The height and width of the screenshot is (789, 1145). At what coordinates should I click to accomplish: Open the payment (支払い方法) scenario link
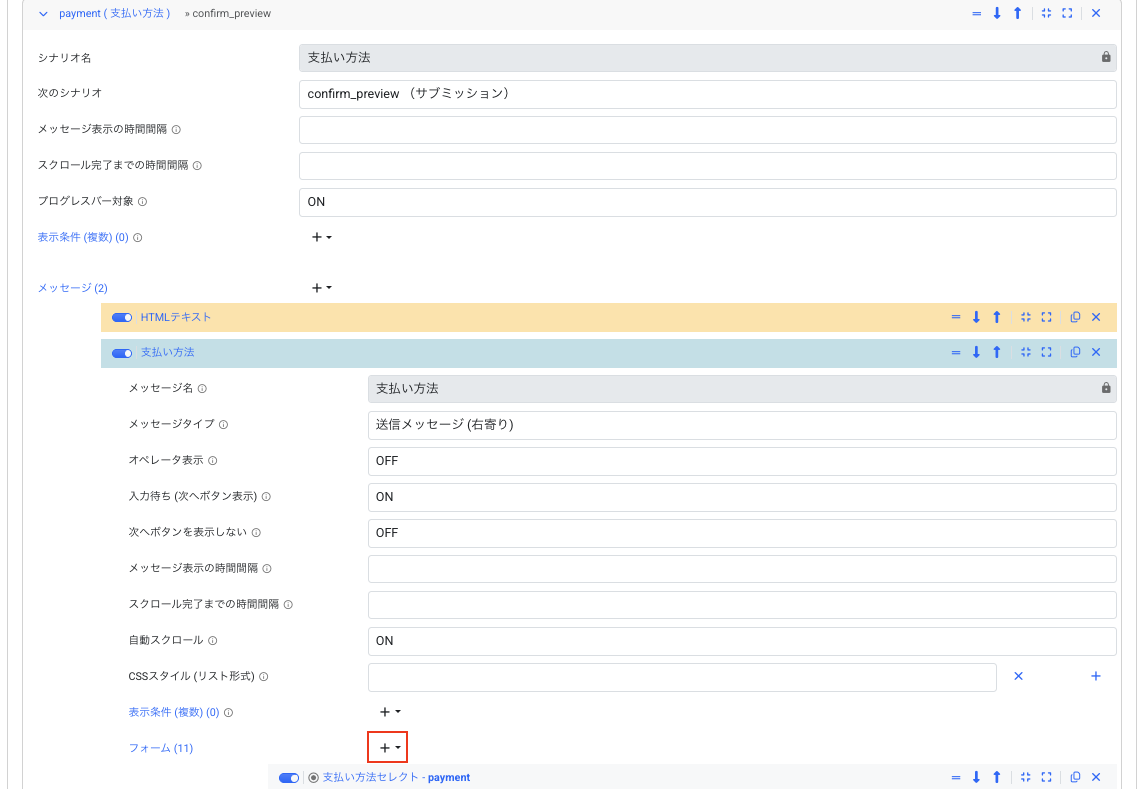coord(115,13)
